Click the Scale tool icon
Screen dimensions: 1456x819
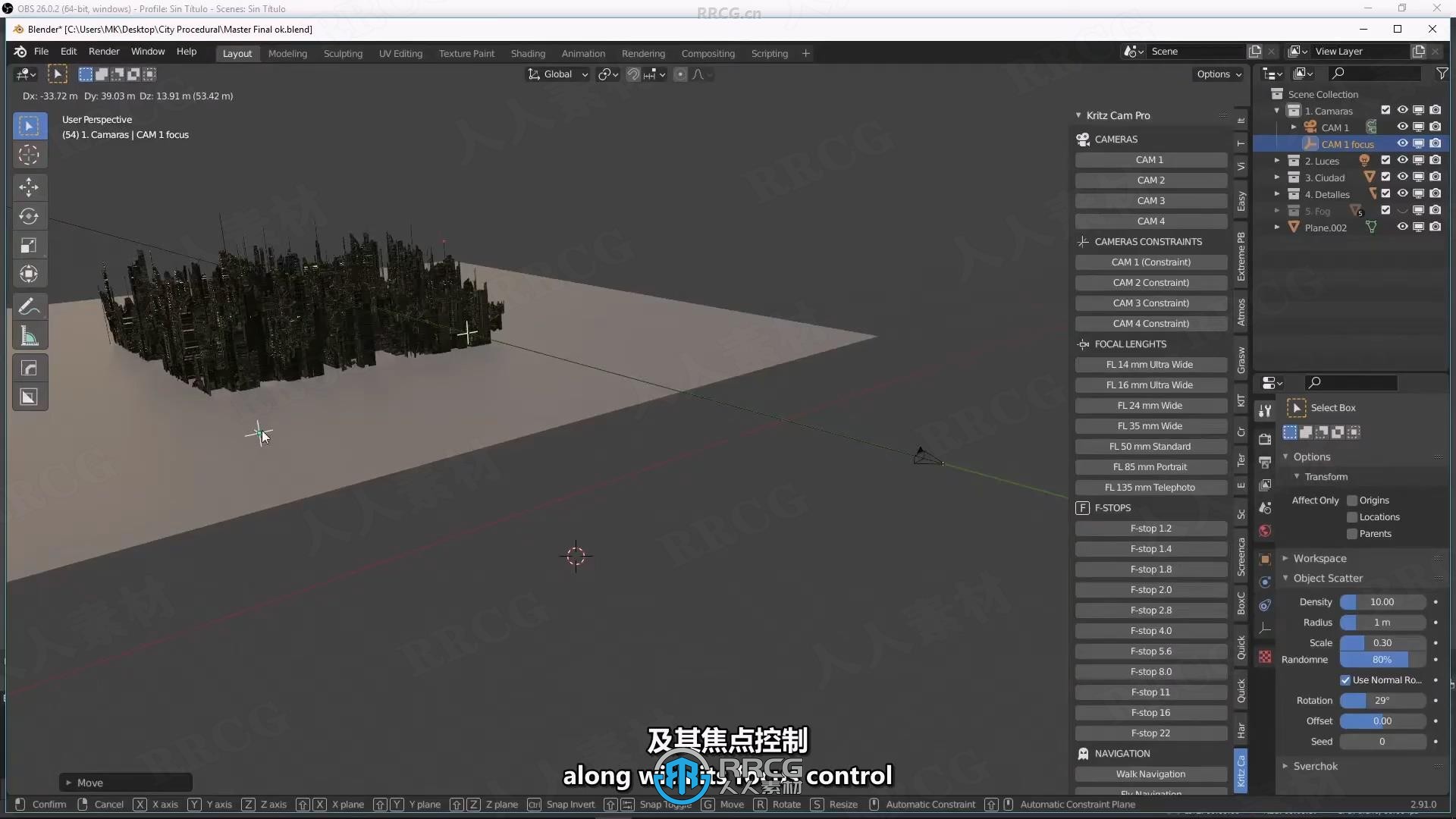pos(28,245)
